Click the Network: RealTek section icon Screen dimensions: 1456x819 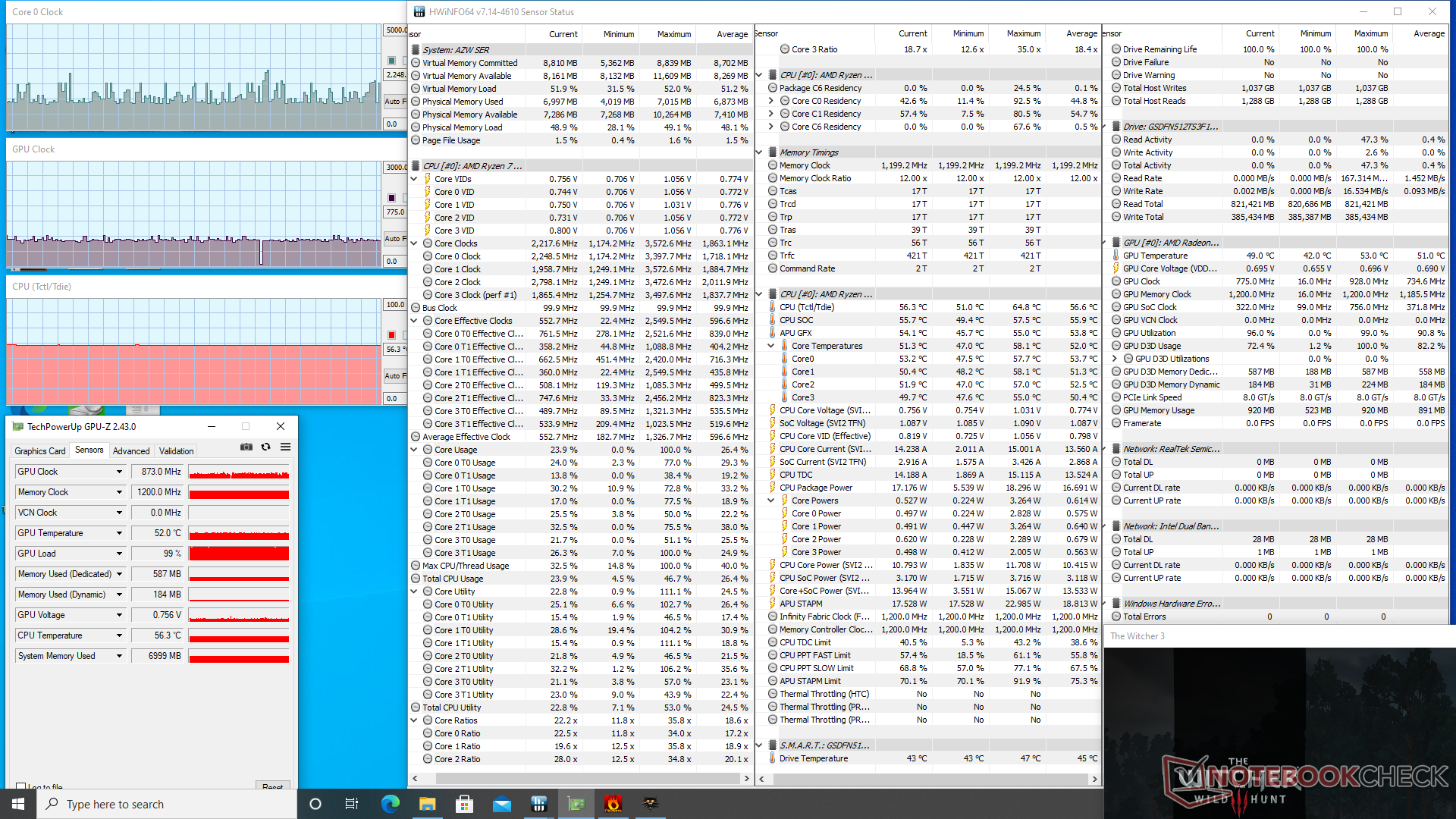1116,449
